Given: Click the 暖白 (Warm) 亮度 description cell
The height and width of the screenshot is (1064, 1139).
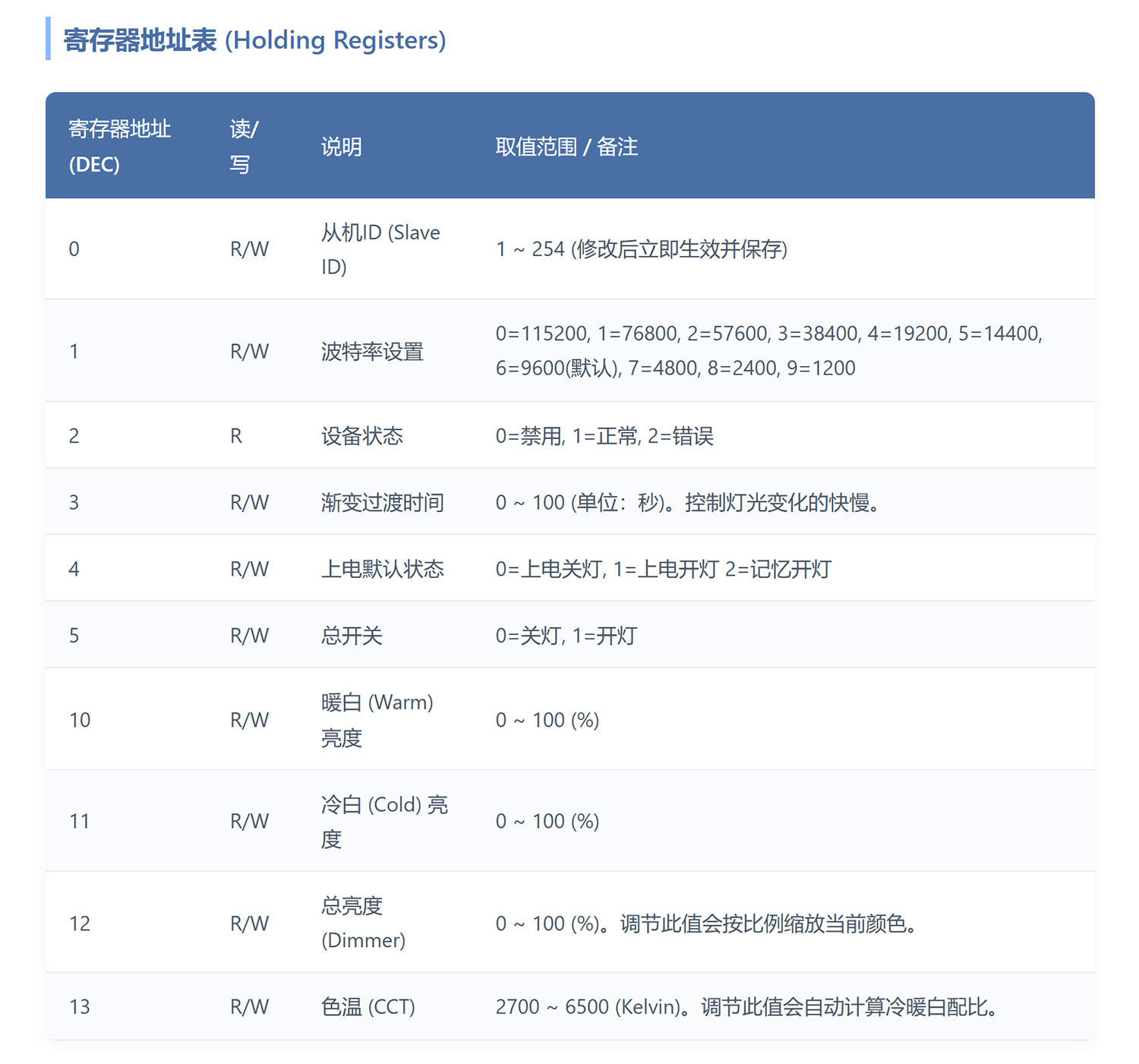Looking at the screenshot, I should coord(377,720).
